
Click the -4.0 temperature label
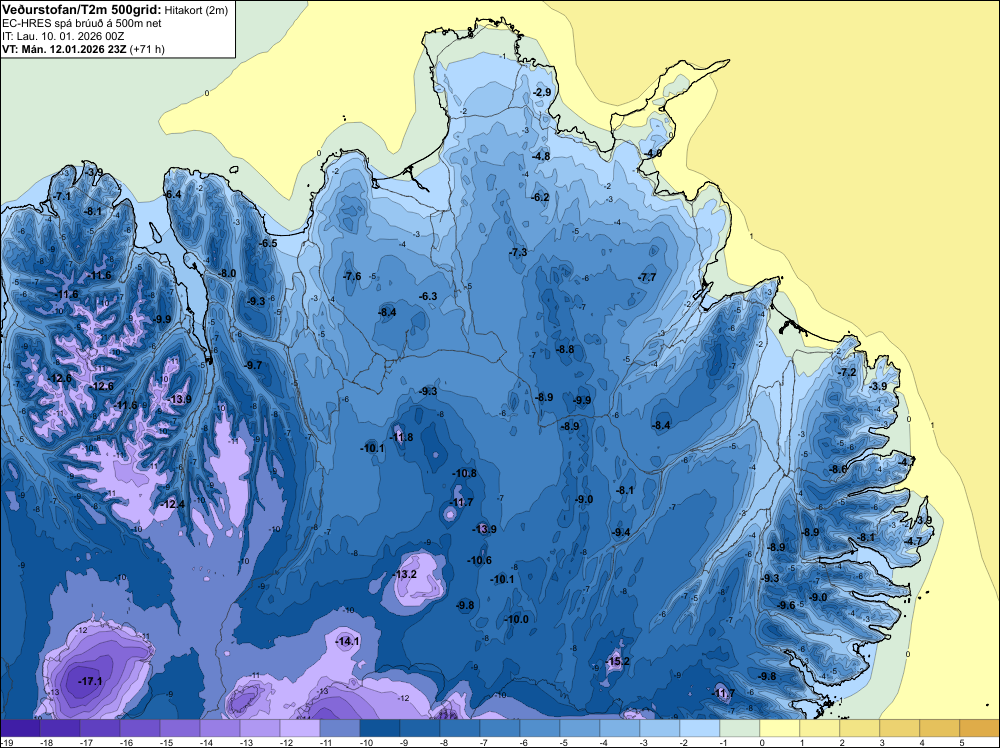pyautogui.click(x=652, y=154)
